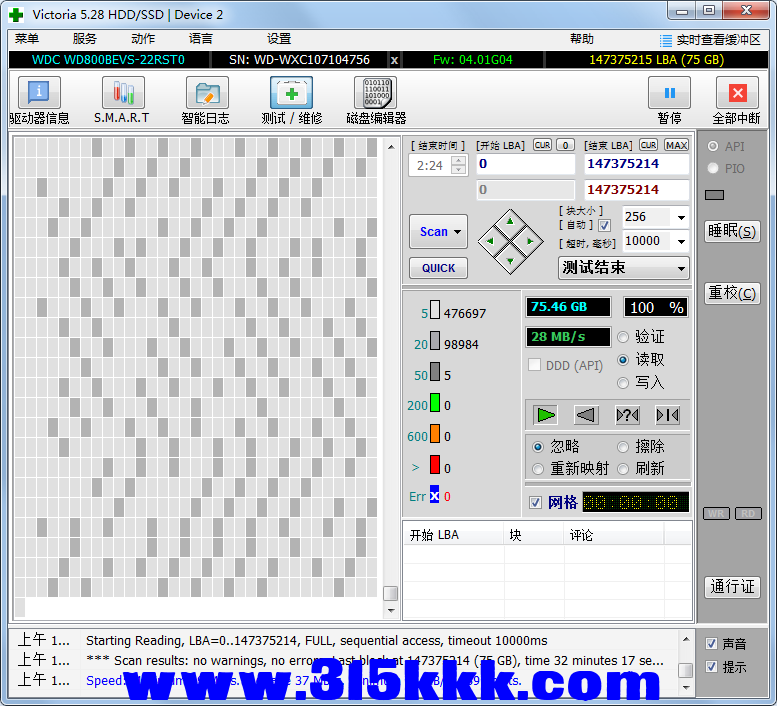Screen dimensions: 777x706
Task: Click the CUR button beside End LBA
Action: (x=648, y=145)
